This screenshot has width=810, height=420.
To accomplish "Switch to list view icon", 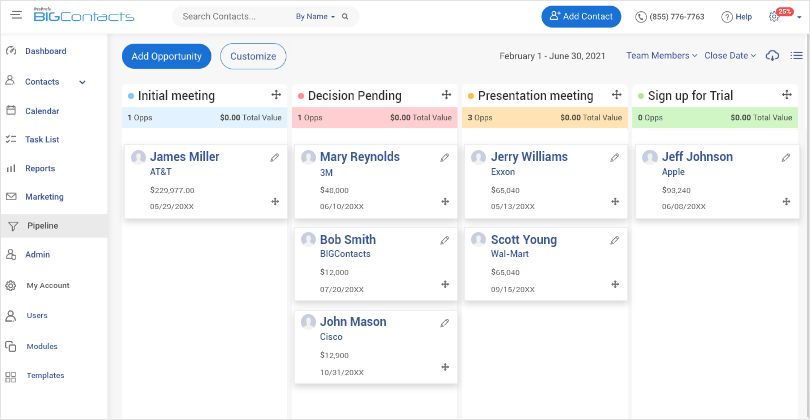I will (797, 56).
